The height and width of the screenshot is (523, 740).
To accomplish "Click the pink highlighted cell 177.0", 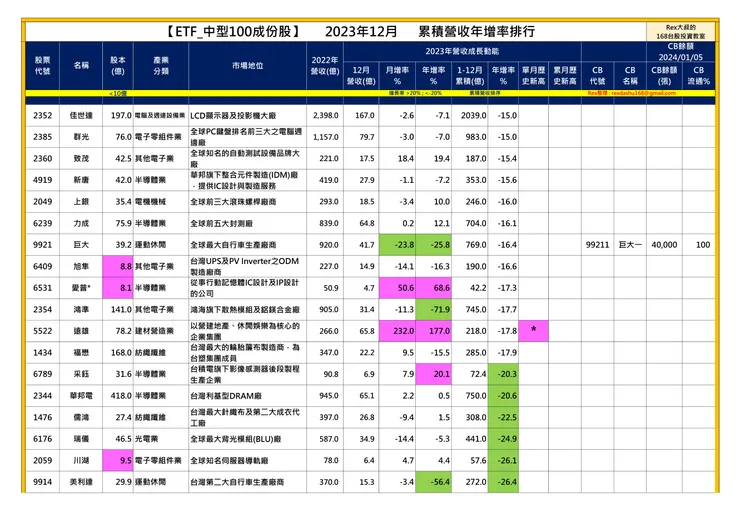I will coord(434,331).
